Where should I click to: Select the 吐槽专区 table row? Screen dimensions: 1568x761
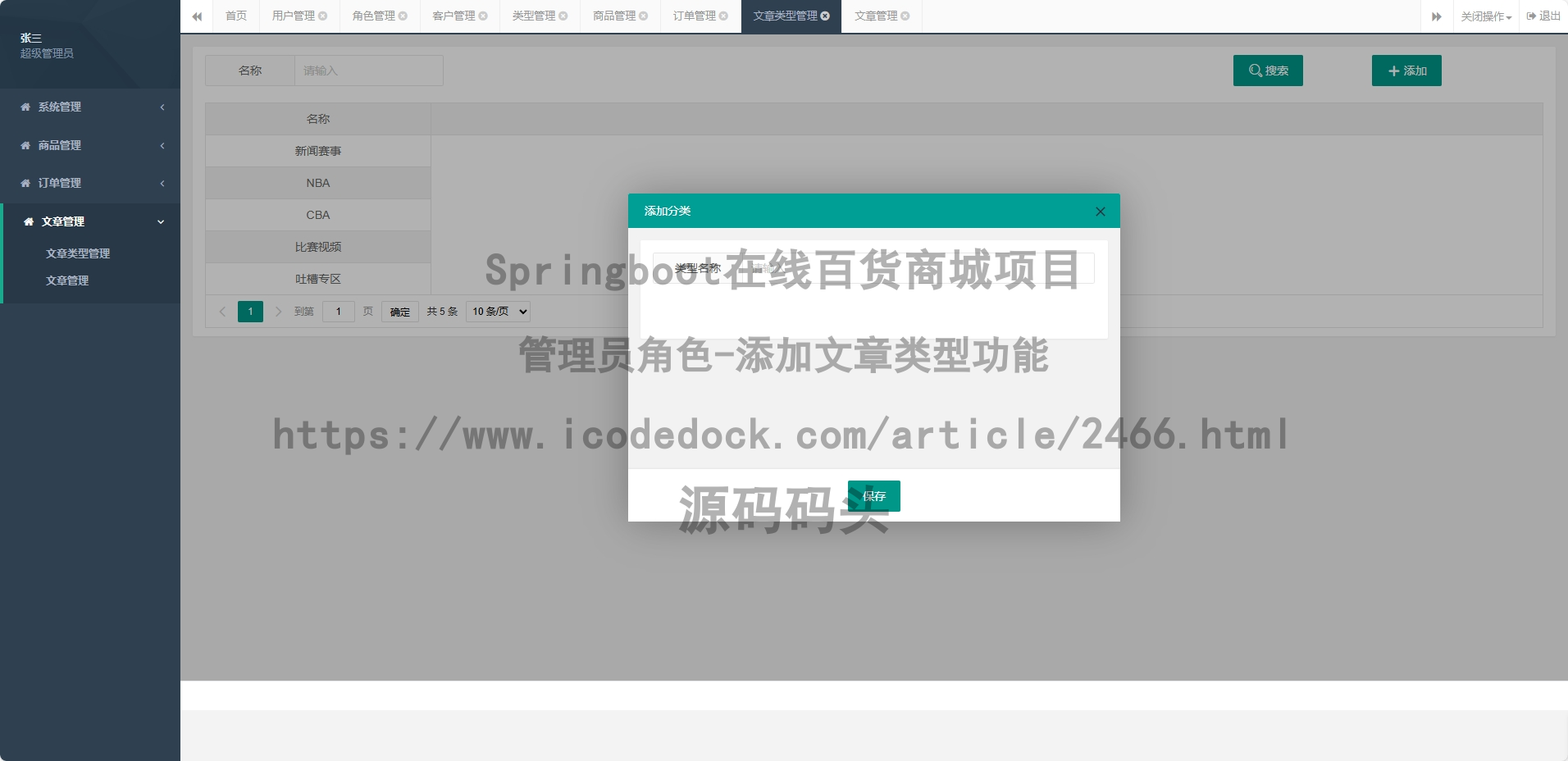tap(318, 279)
